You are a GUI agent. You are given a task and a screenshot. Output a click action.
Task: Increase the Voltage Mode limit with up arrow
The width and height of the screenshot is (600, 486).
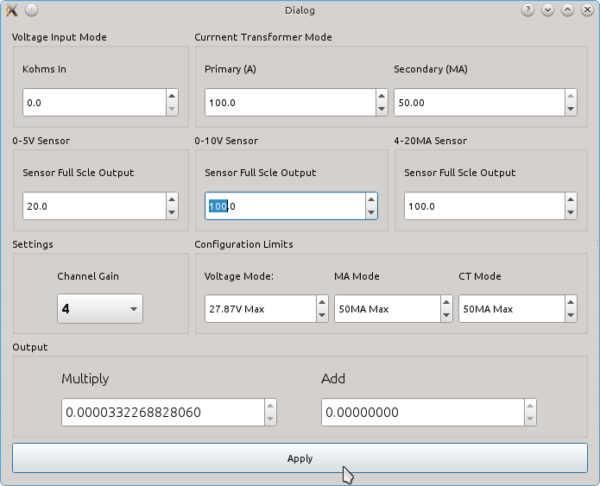pos(321,303)
